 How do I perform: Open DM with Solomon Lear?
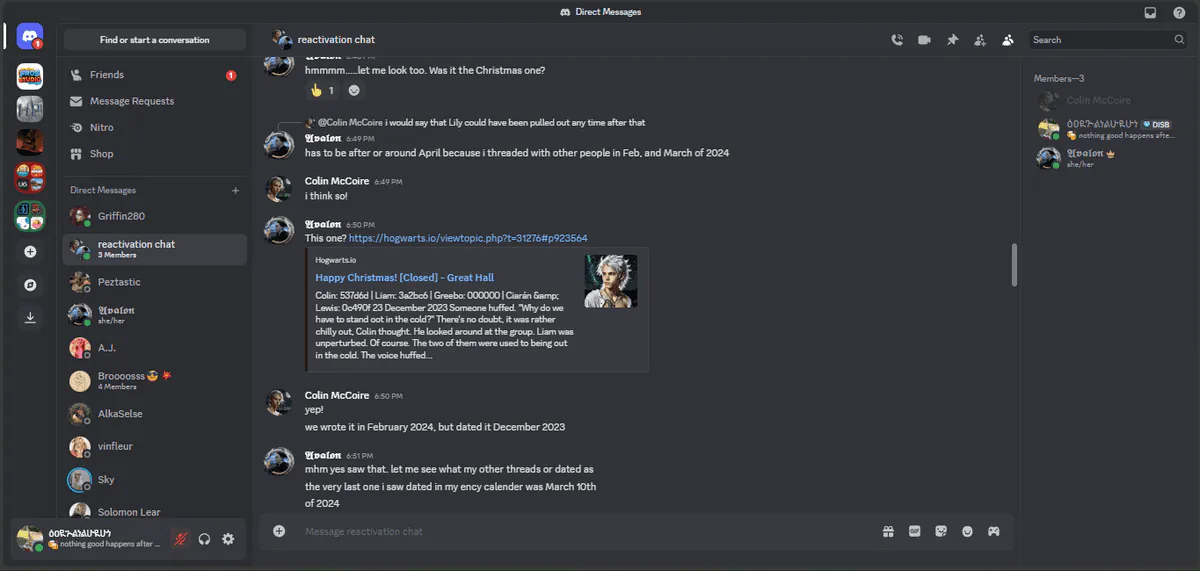(x=154, y=511)
